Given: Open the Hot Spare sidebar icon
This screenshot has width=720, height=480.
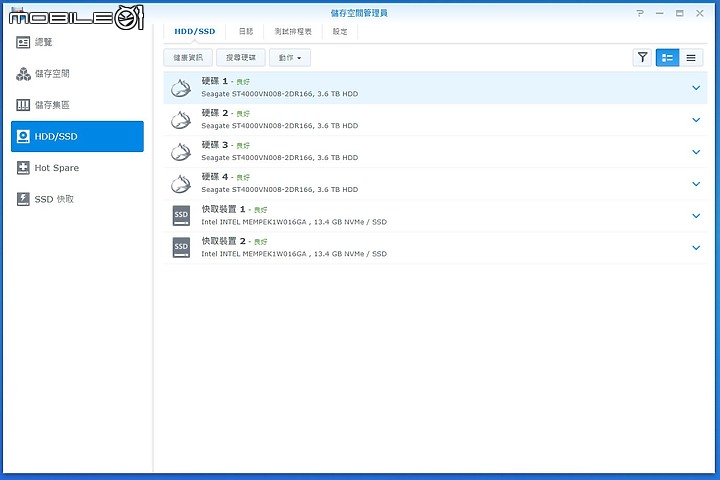Looking at the screenshot, I should pyautogui.click(x=23, y=168).
